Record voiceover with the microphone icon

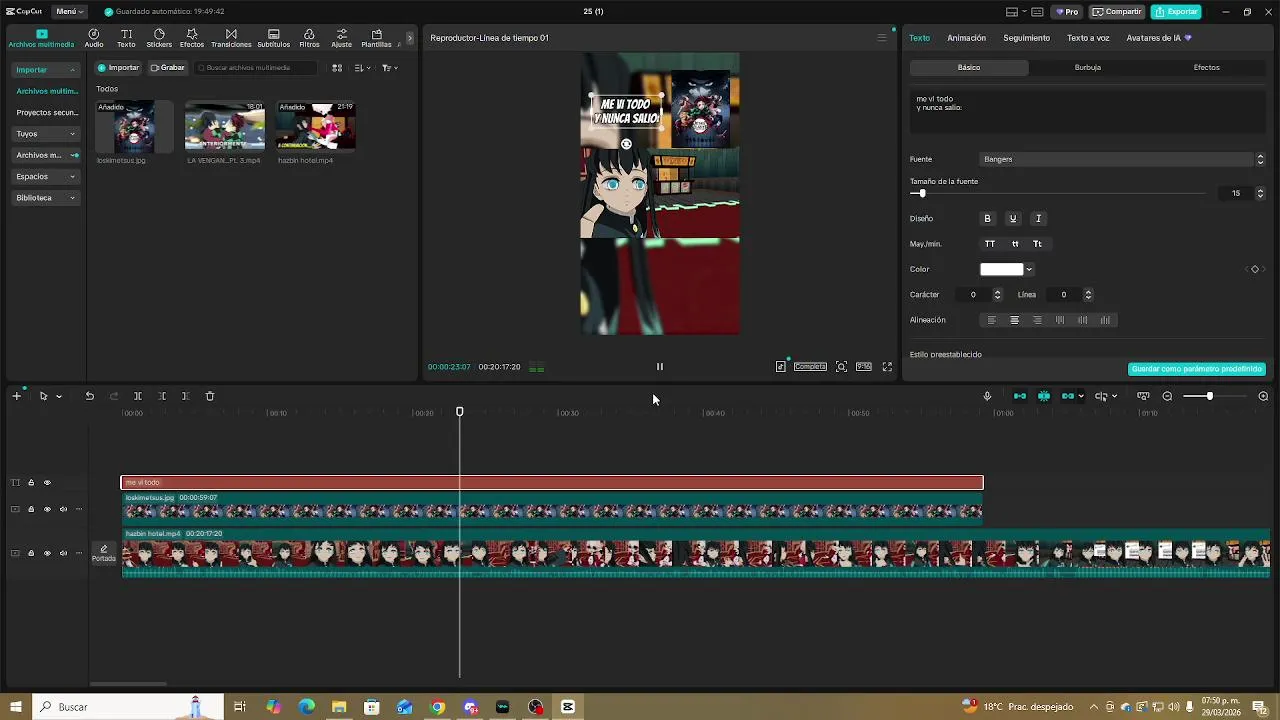pyautogui.click(x=987, y=396)
